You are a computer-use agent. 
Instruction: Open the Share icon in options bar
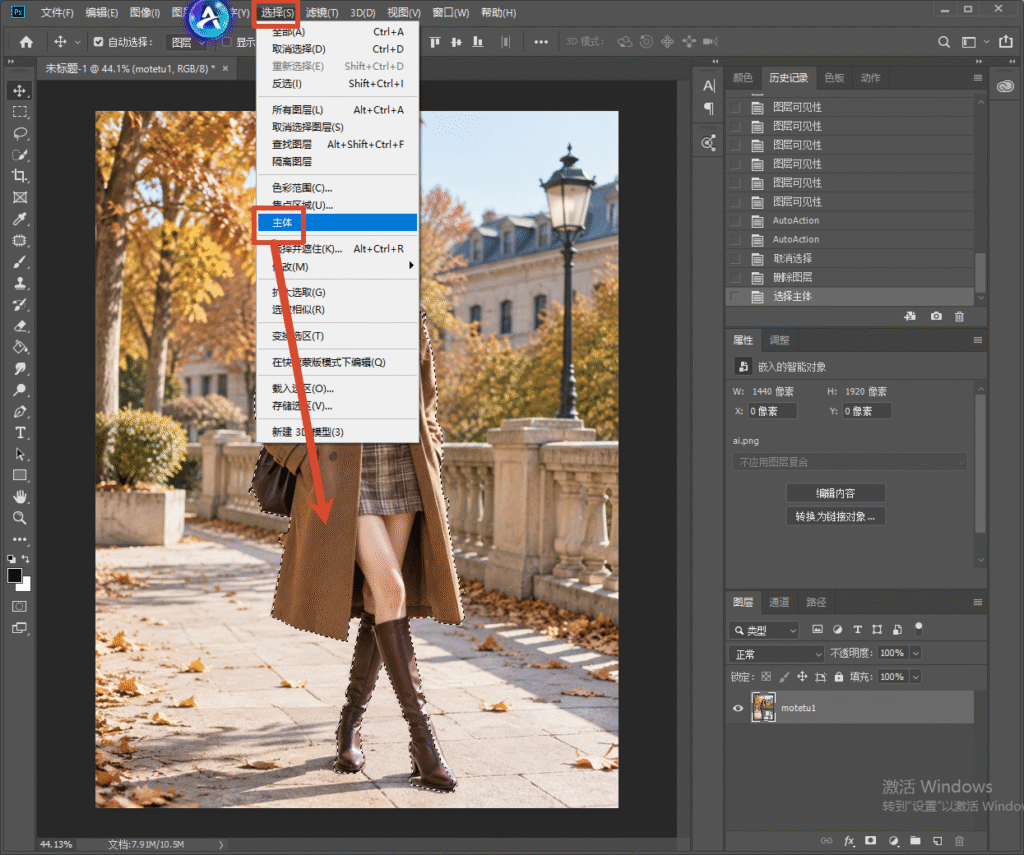point(1006,42)
